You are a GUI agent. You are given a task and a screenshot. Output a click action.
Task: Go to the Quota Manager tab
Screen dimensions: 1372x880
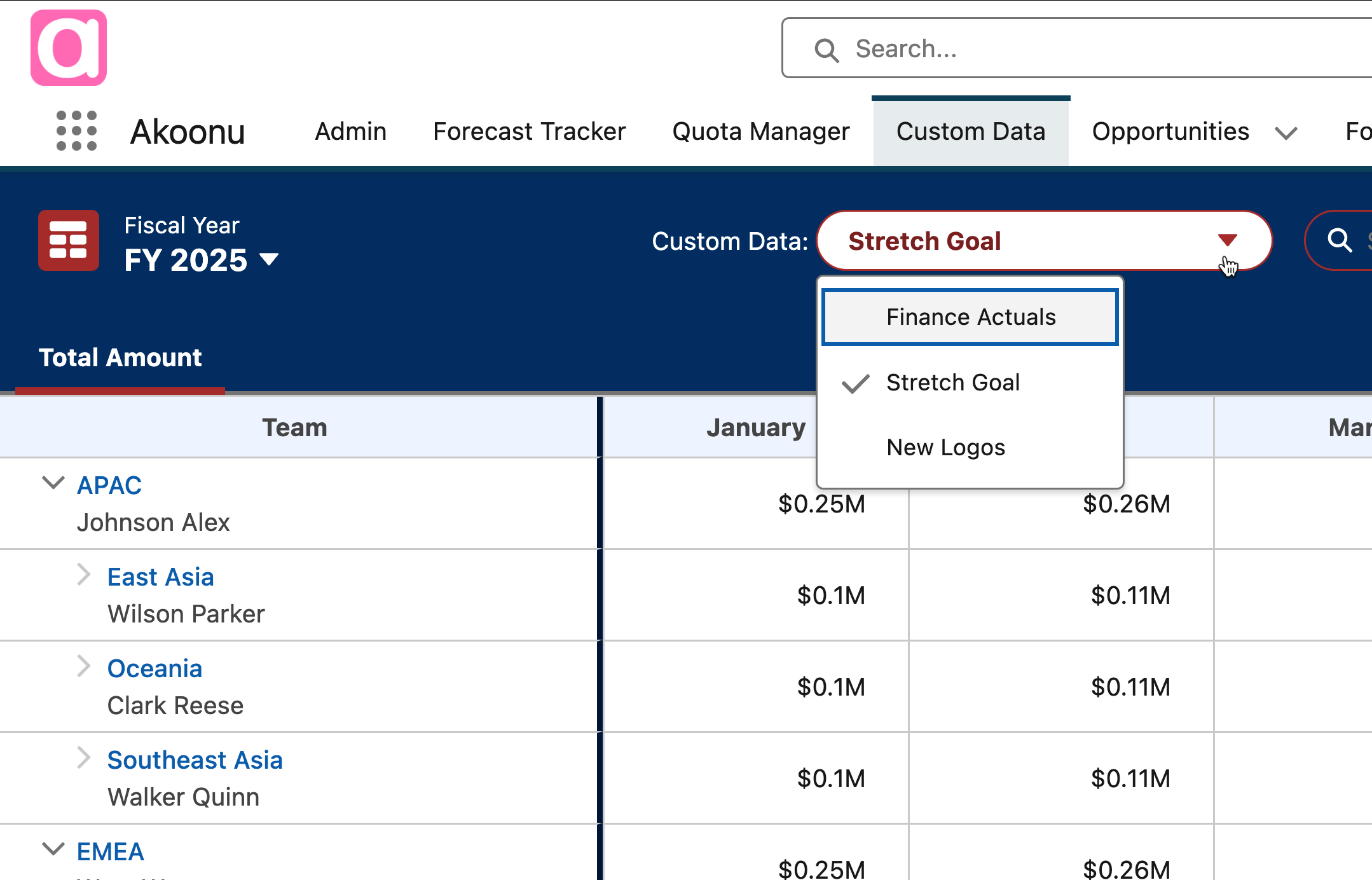(x=761, y=132)
